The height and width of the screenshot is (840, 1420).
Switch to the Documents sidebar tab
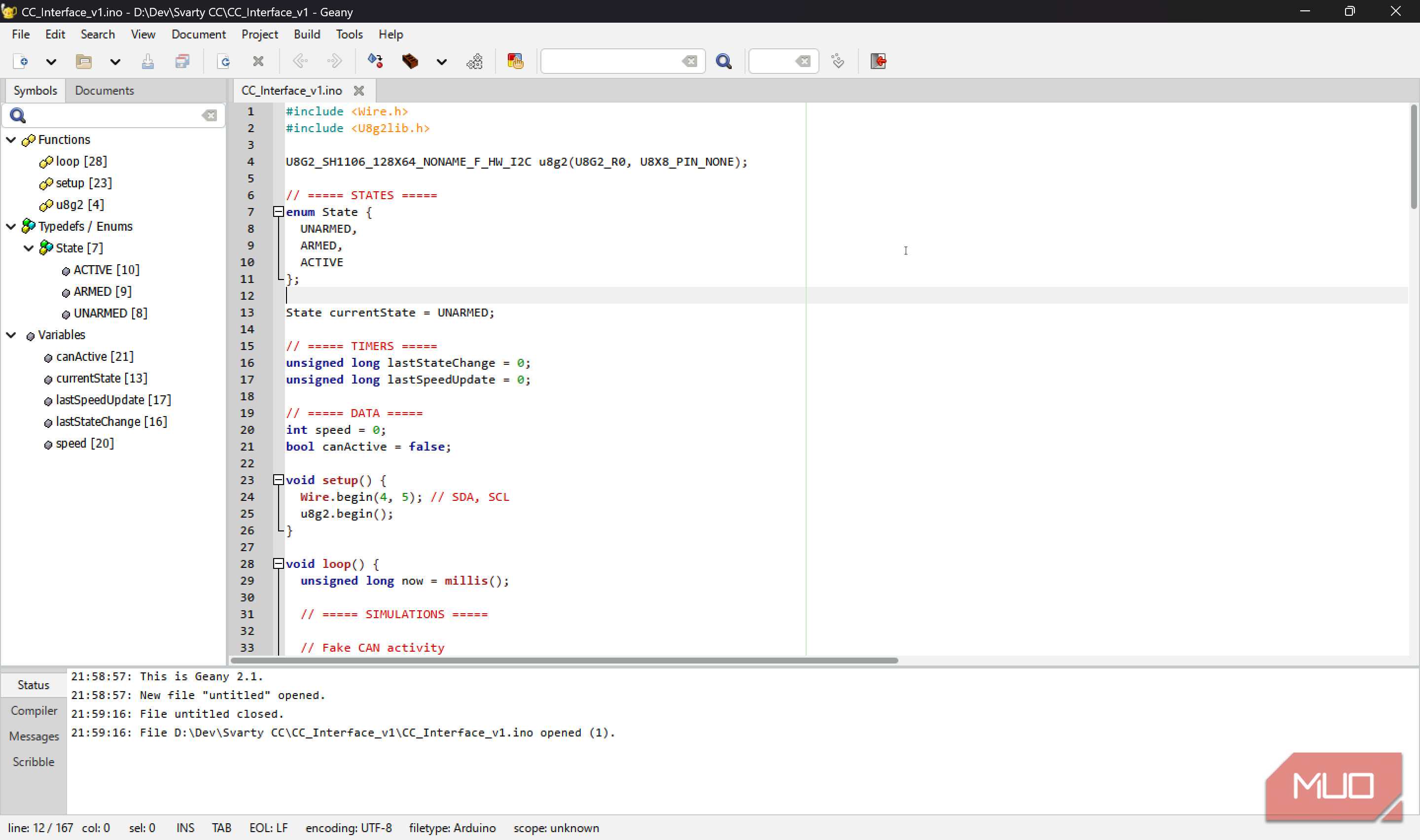pyautogui.click(x=104, y=91)
